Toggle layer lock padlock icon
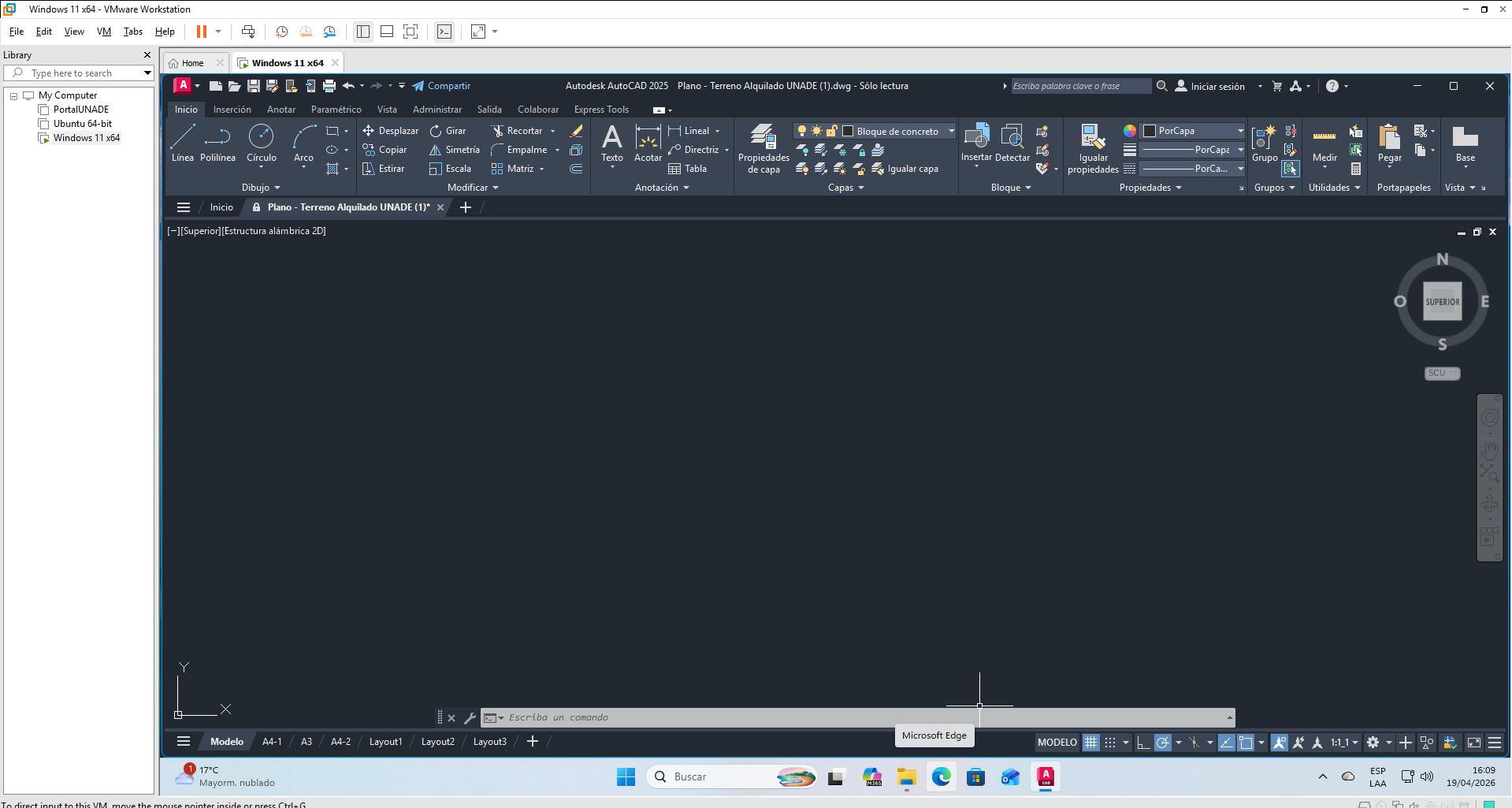The width and height of the screenshot is (1512, 808). pos(831,131)
